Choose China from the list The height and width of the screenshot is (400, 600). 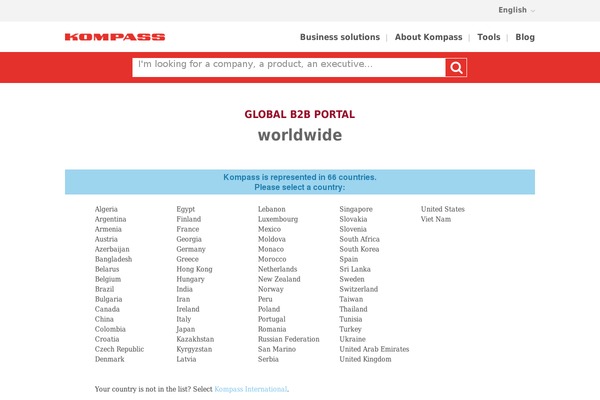coord(104,319)
